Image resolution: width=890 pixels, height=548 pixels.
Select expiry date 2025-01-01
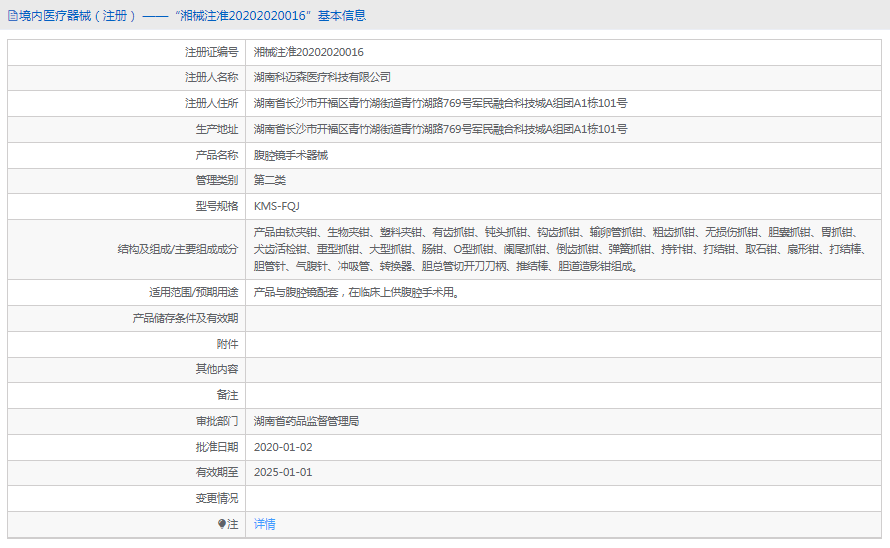(283, 472)
